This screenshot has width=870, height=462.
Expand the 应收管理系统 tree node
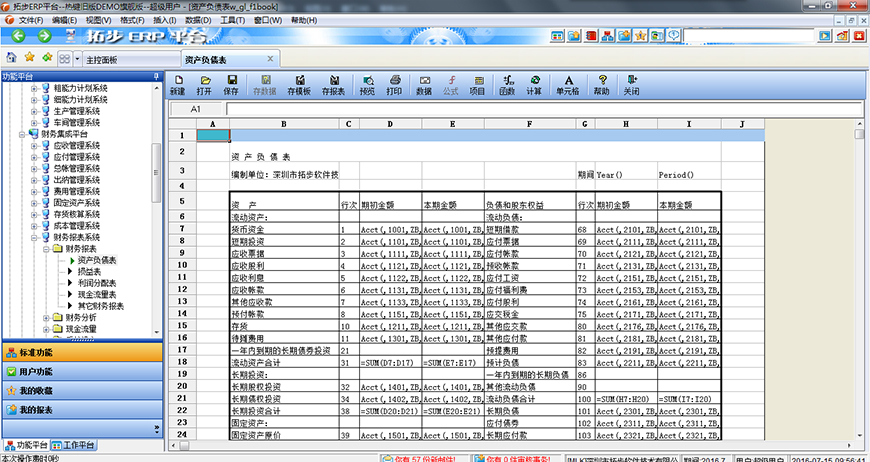(x=34, y=144)
